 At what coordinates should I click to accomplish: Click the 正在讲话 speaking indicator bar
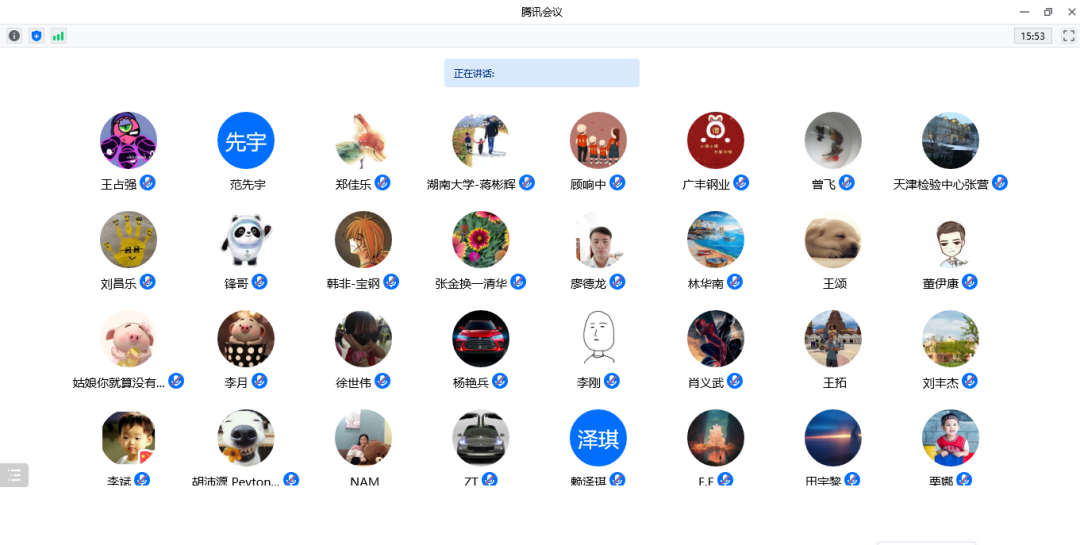541,73
